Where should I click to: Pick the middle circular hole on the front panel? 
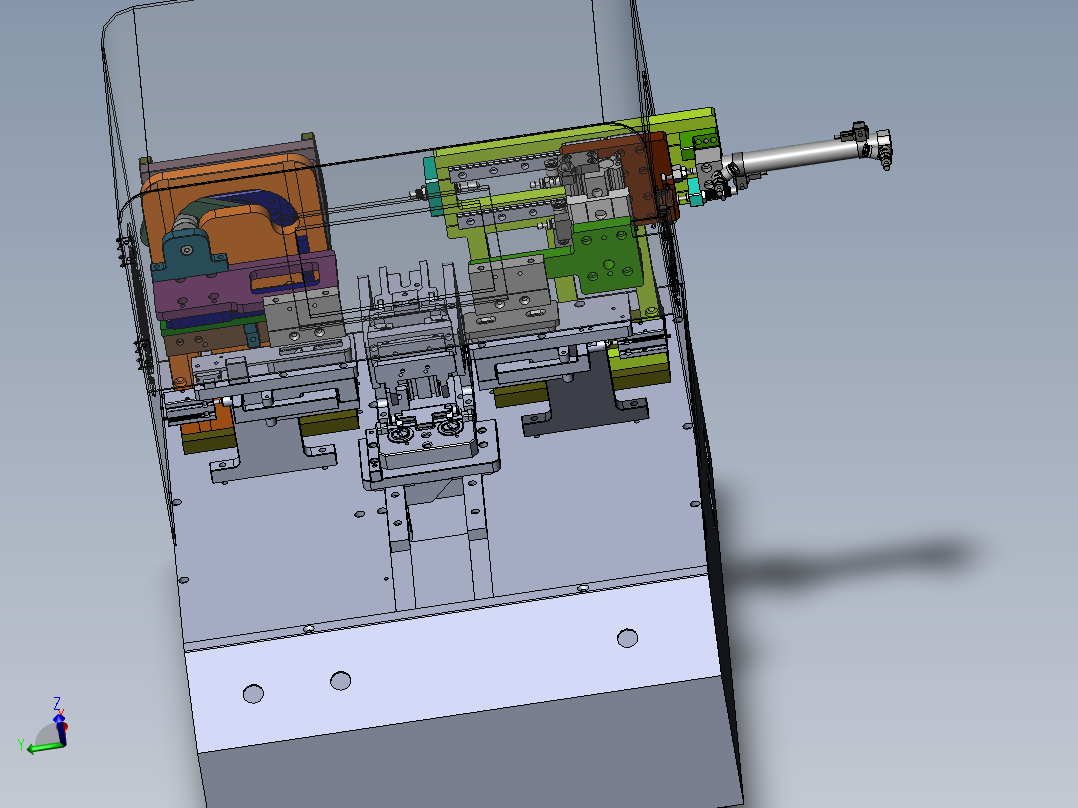pyautogui.click(x=340, y=681)
